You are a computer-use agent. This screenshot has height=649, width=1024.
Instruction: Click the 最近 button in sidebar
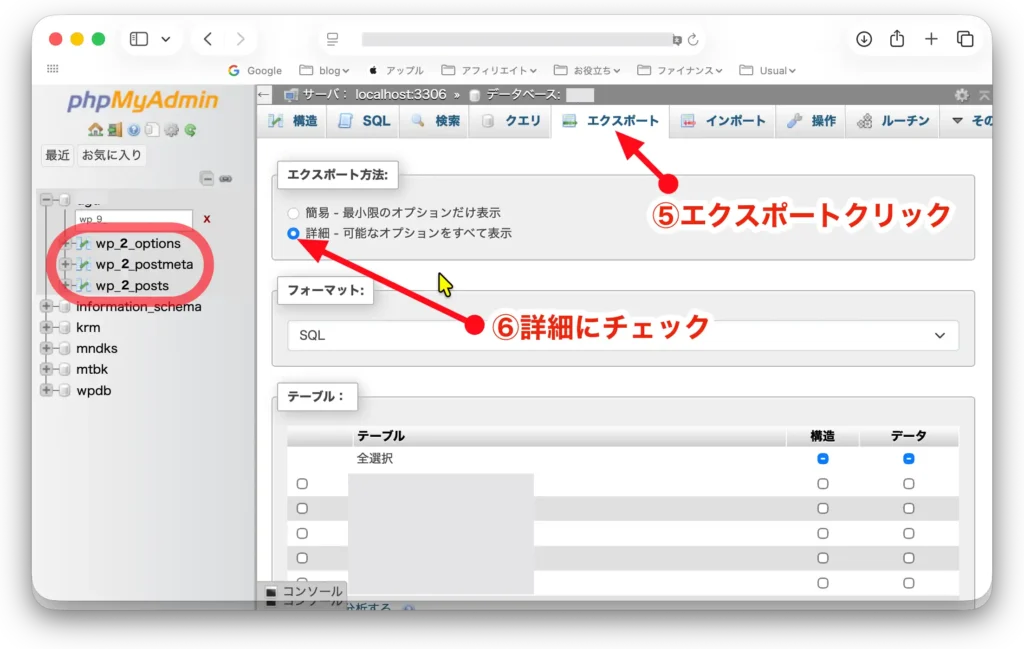57,155
